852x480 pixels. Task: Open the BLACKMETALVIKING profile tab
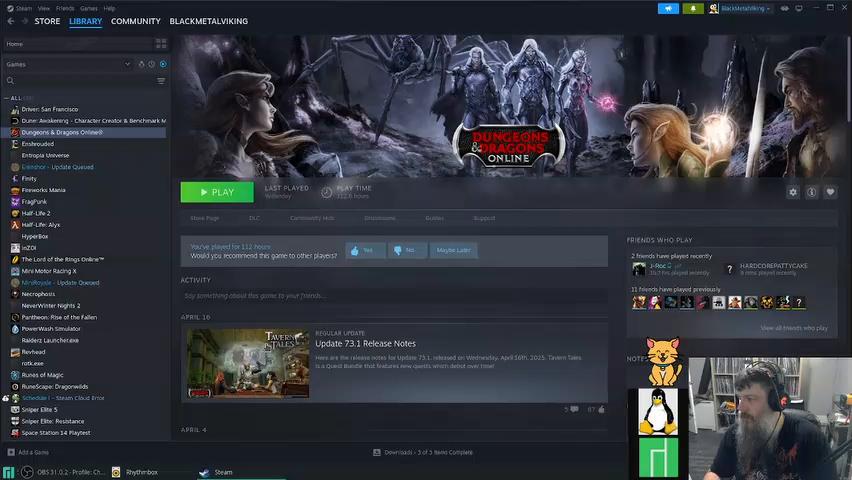point(209,21)
